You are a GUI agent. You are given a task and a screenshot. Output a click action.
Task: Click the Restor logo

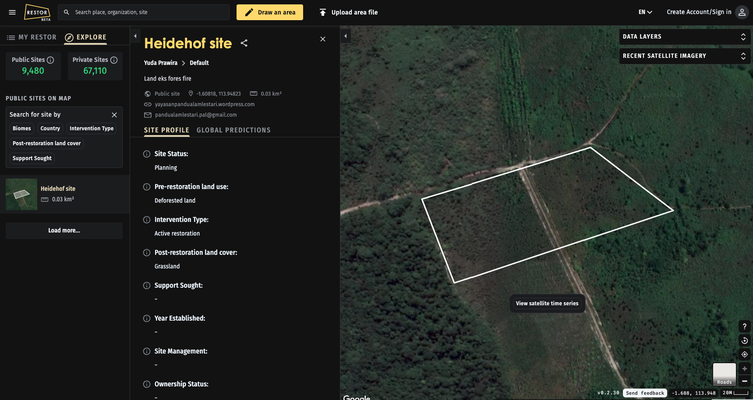pos(37,13)
